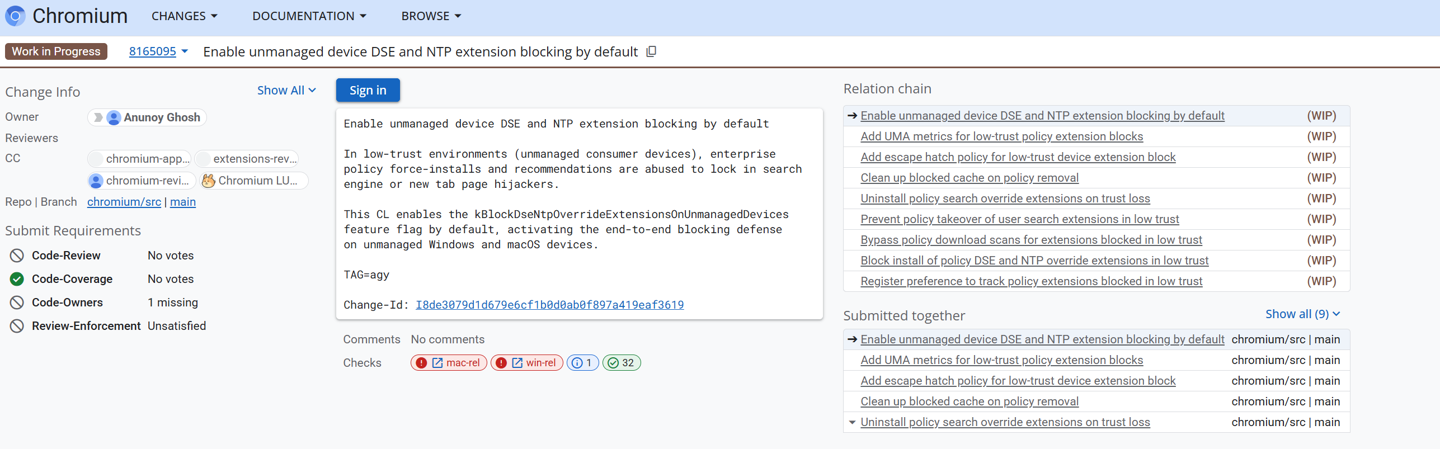The height and width of the screenshot is (449, 1440).
Task: Open Clean up blocked cache link in Submitted together
Action: coord(969,402)
